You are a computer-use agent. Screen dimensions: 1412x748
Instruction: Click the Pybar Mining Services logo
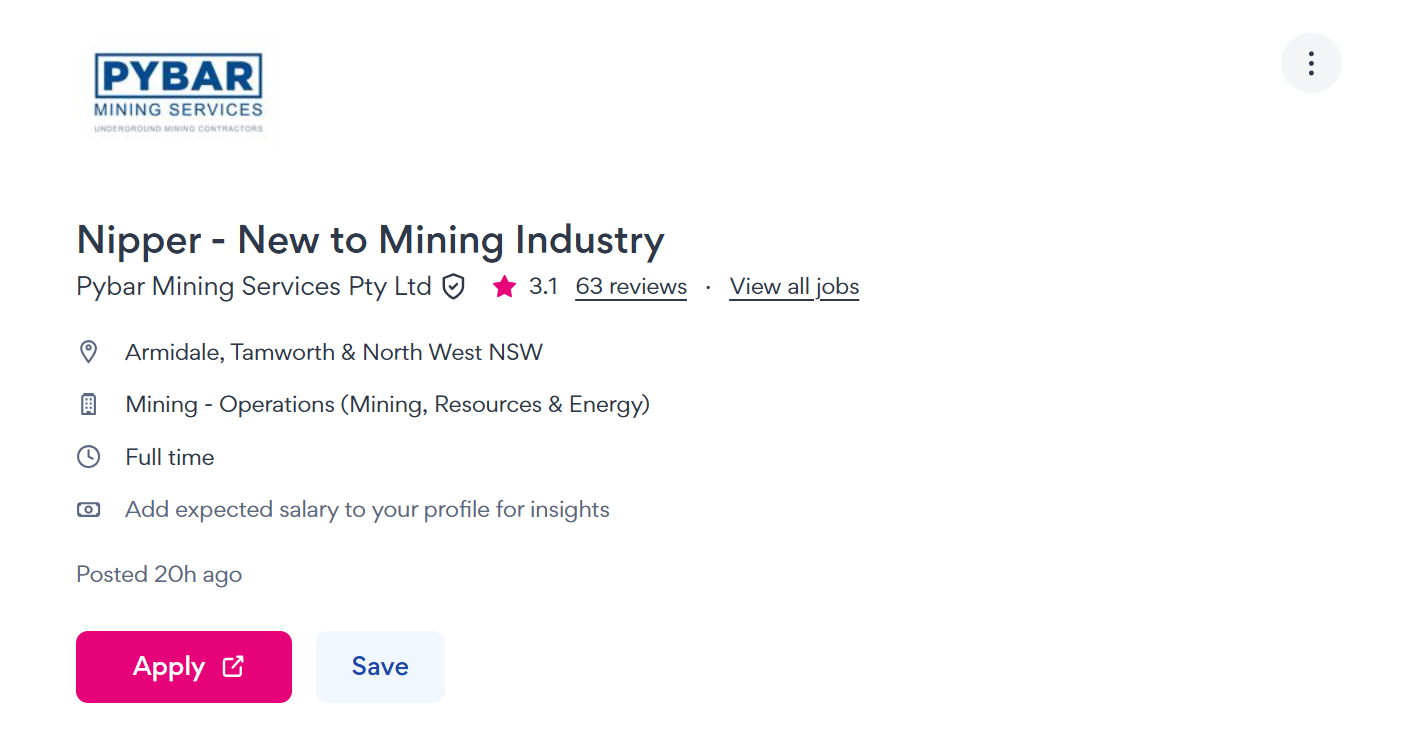(x=178, y=93)
